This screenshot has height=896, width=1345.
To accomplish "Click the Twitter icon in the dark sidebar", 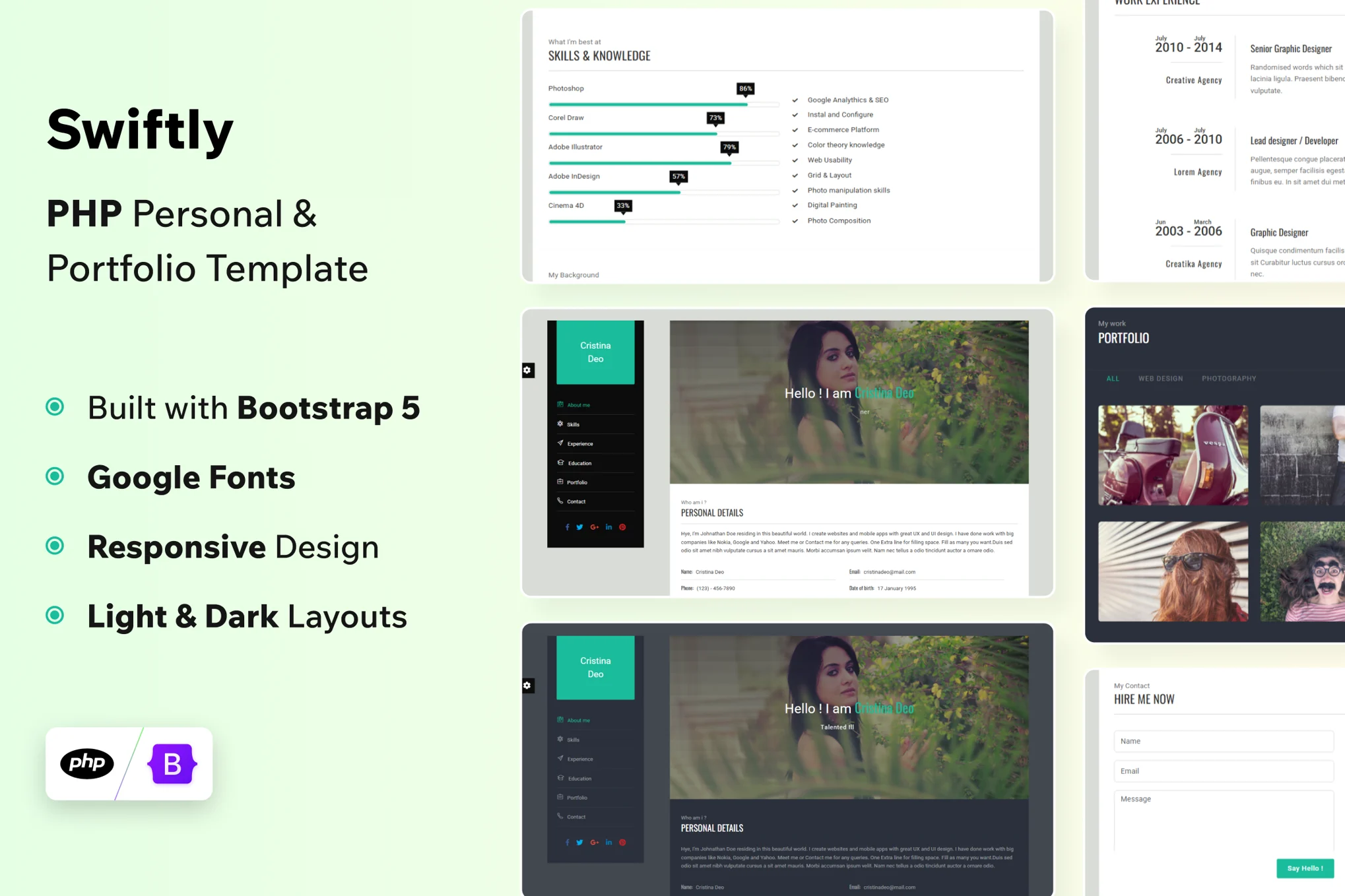I will click(x=579, y=843).
